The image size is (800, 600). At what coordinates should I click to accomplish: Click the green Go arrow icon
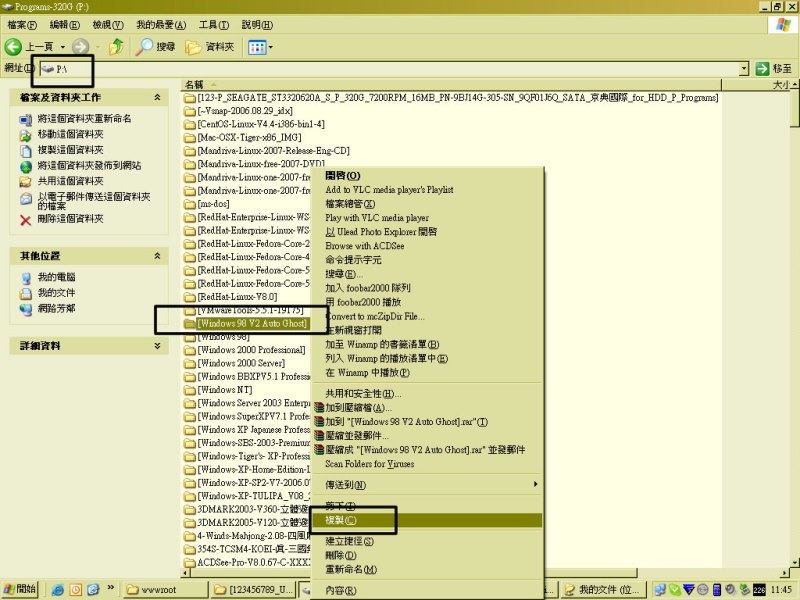click(762, 68)
